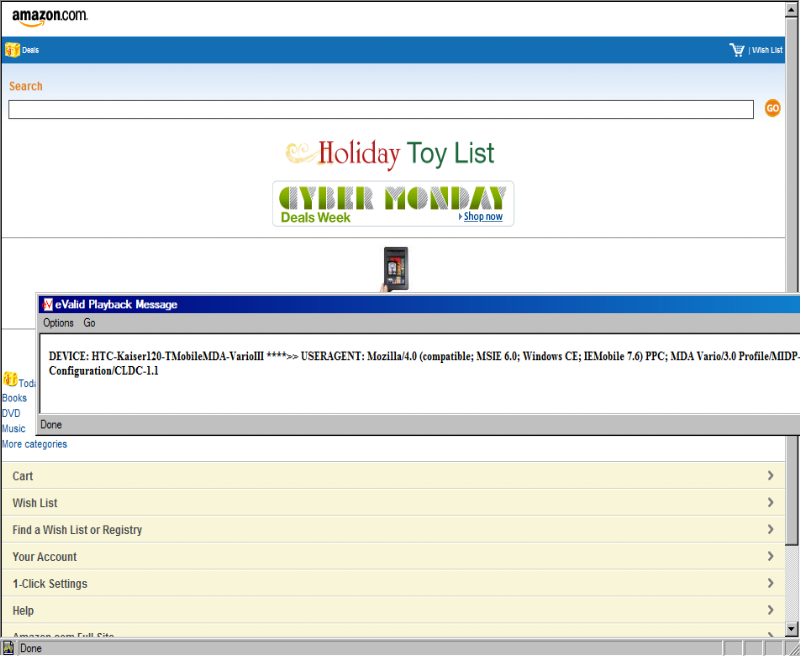This screenshot has width=800, height=656.
Task: Click the browser status bar page icon
Action: click(8, 648)
